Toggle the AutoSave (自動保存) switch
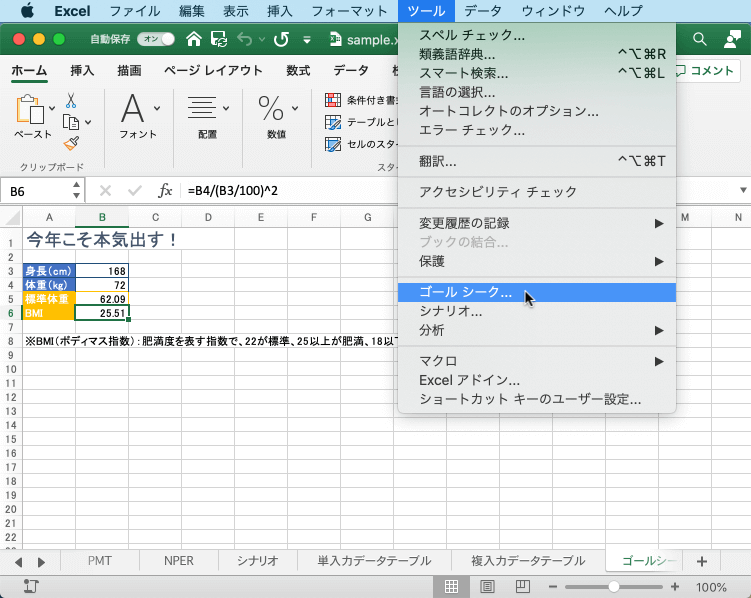 tap(156, 39)
